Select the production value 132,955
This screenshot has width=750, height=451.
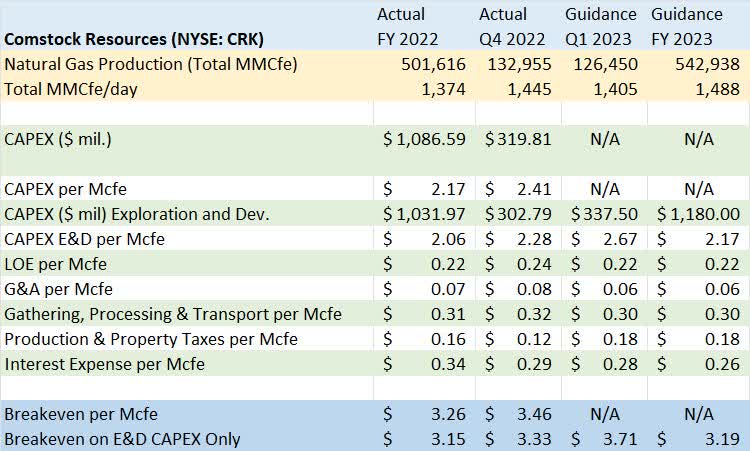519,64
